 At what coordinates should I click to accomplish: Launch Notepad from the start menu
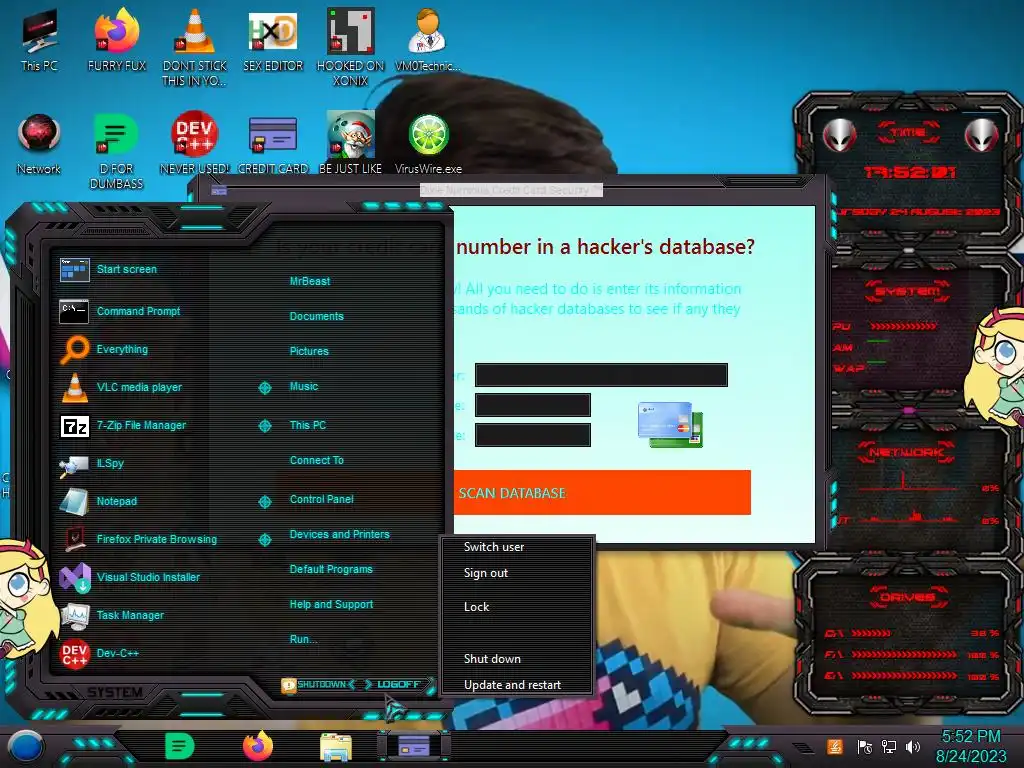116,501
